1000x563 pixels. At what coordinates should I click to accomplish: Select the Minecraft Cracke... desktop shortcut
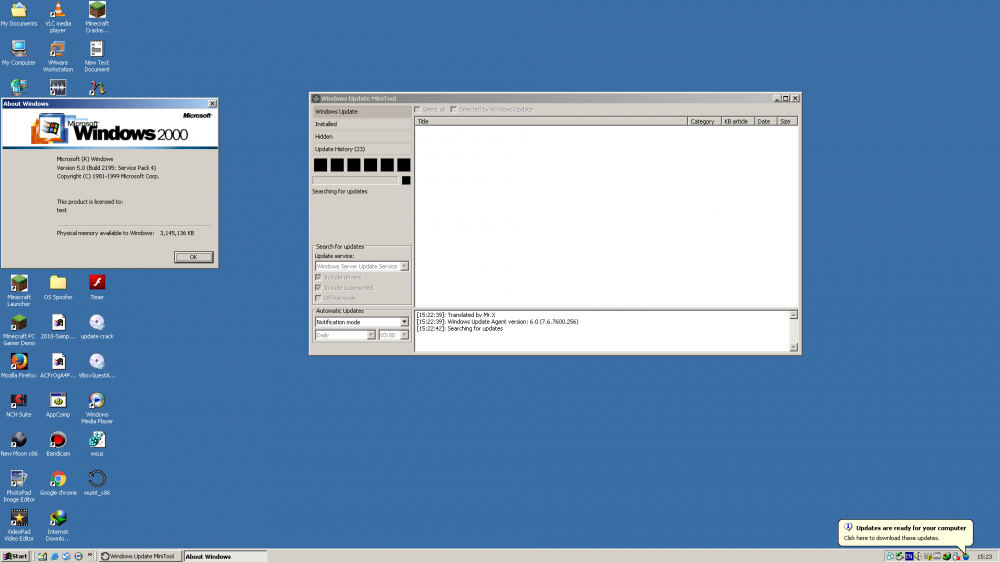[97, 17]
